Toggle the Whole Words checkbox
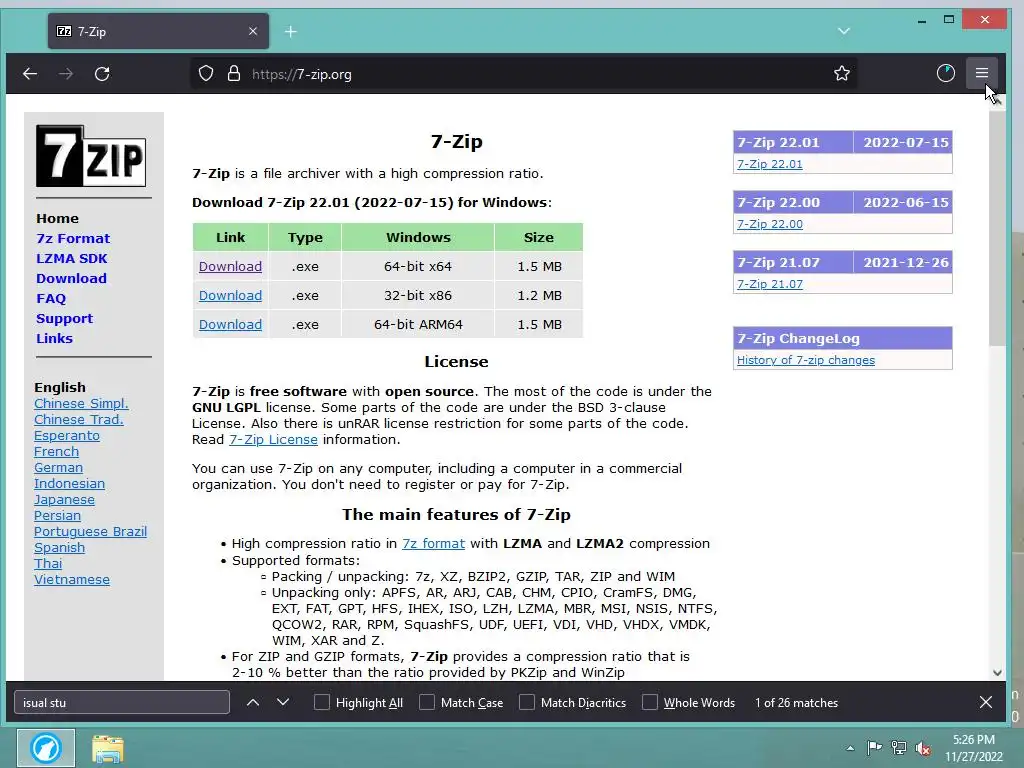The width and height of the screenshot is (1024, 768). [x=649, y=702]
